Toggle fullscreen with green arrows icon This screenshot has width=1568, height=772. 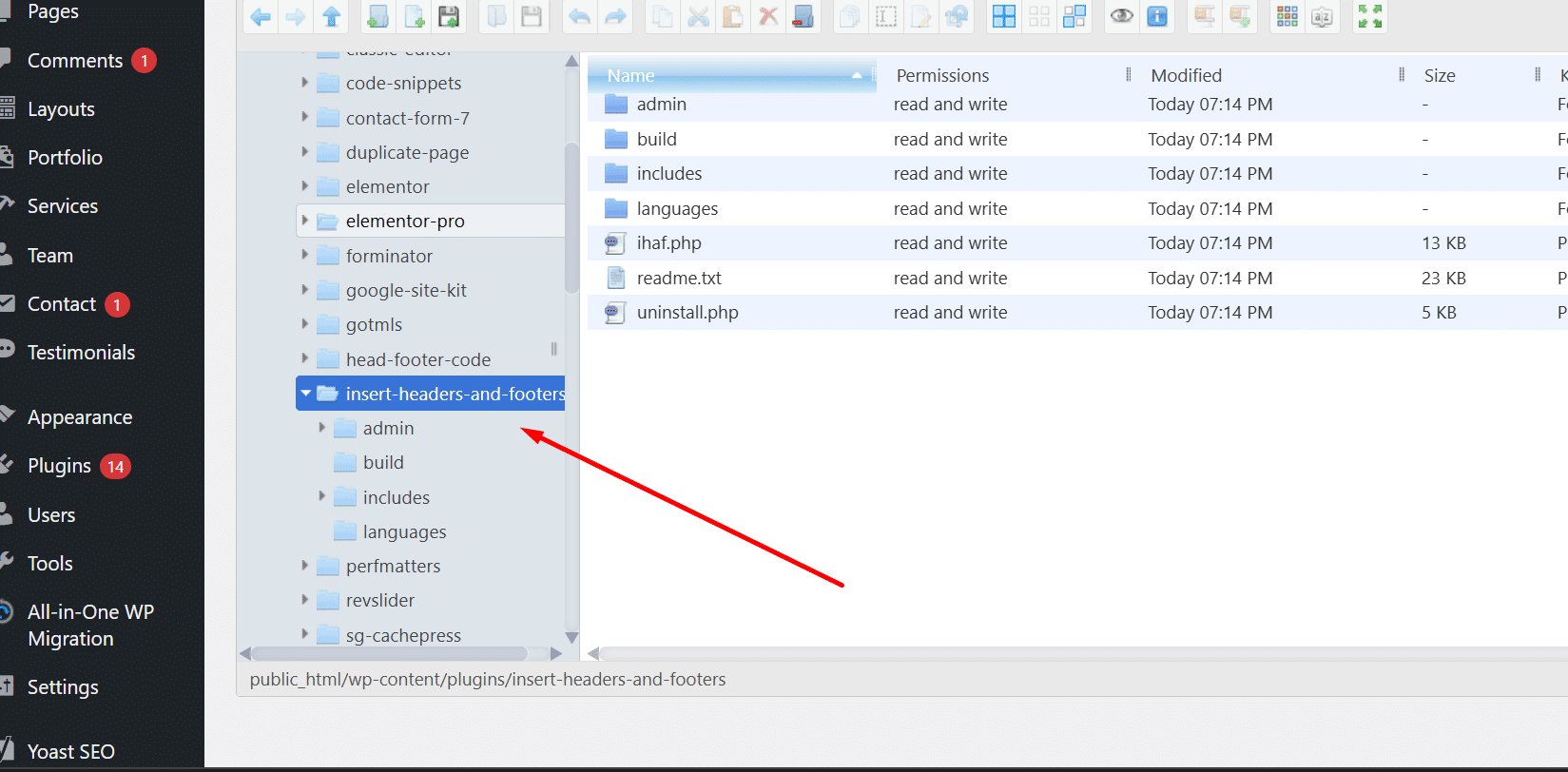click(1370, 16)
